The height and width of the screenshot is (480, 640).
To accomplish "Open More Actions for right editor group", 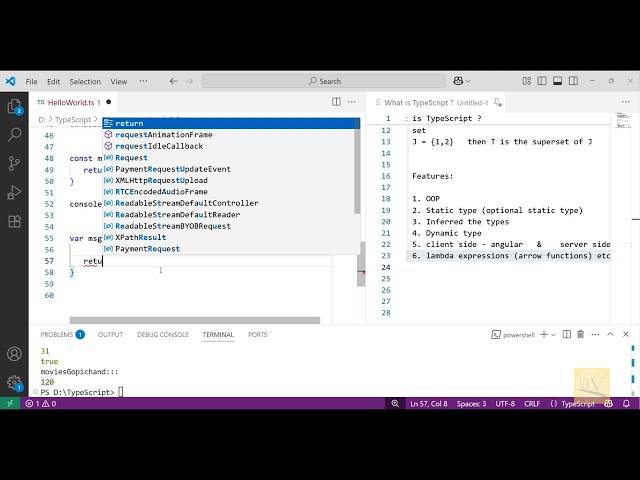I will [x=626, y=102].
